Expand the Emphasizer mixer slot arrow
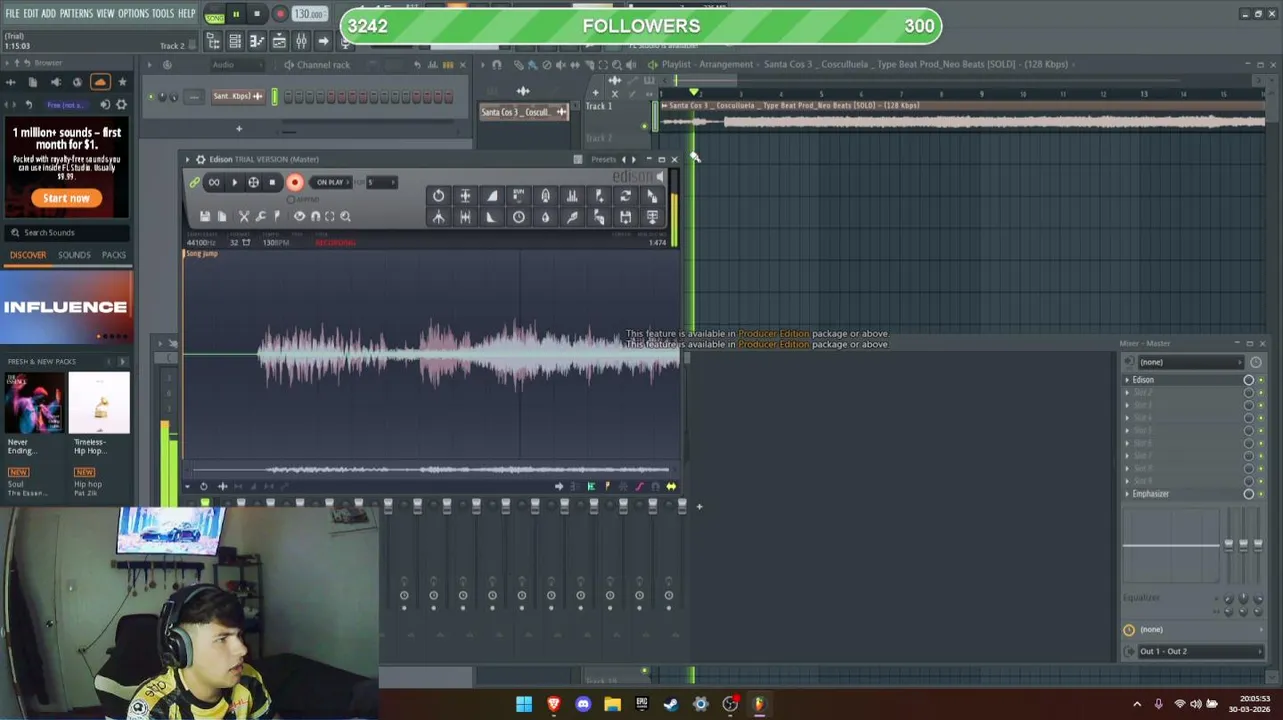Viewport: 1283px width, 720px height. (x=1127, y=494)
